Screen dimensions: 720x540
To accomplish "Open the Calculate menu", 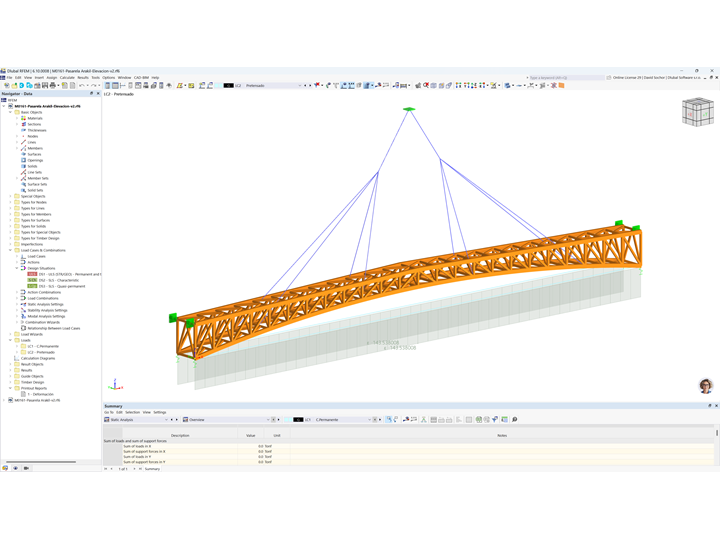I will coord(67,78).
